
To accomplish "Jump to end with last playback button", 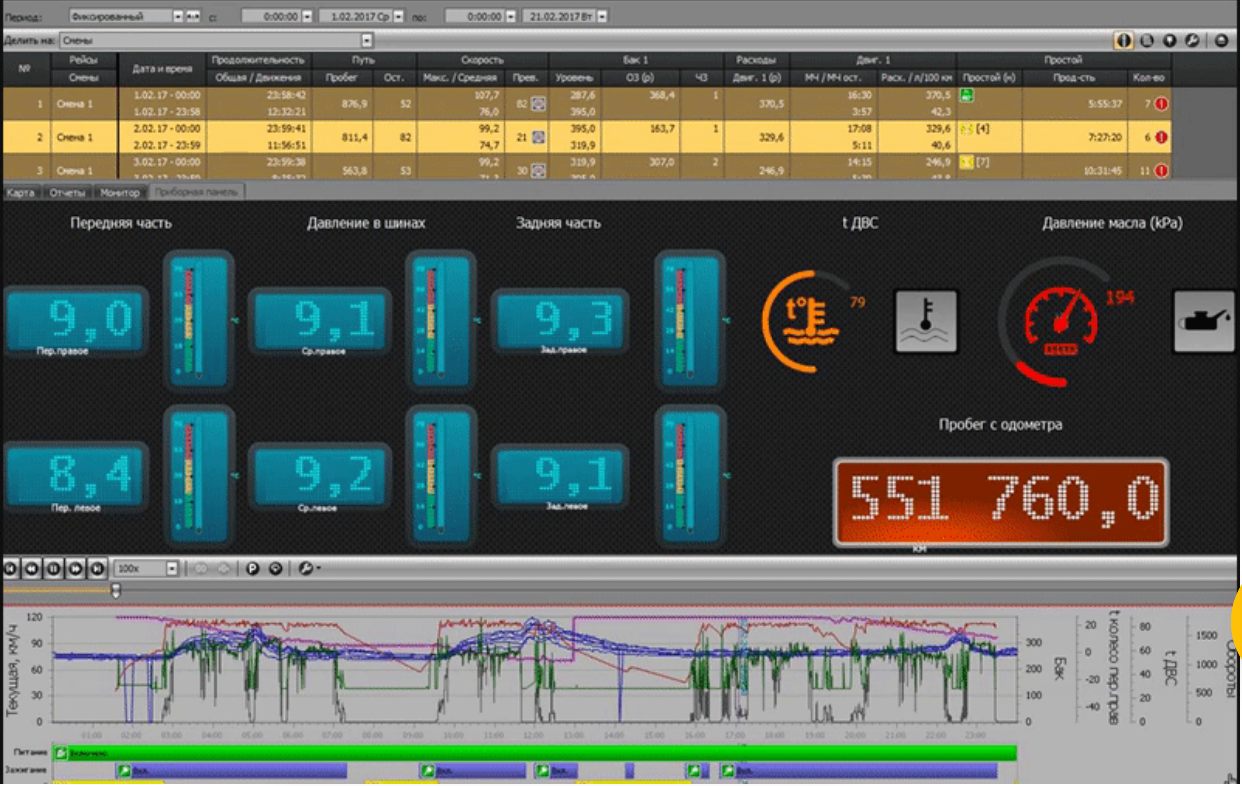I will coord(97,568).
